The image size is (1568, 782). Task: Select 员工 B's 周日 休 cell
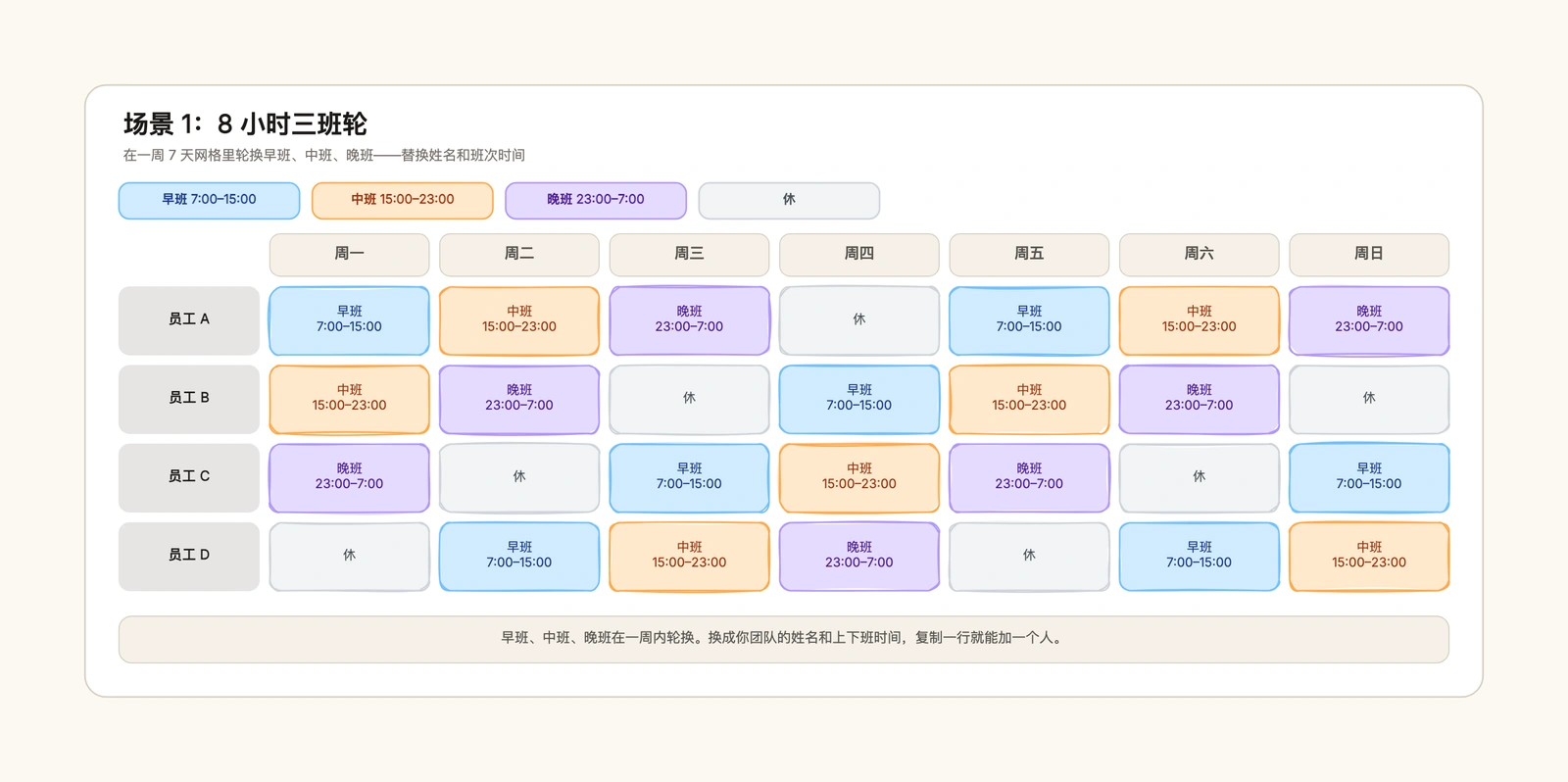tap(1369, 399)
